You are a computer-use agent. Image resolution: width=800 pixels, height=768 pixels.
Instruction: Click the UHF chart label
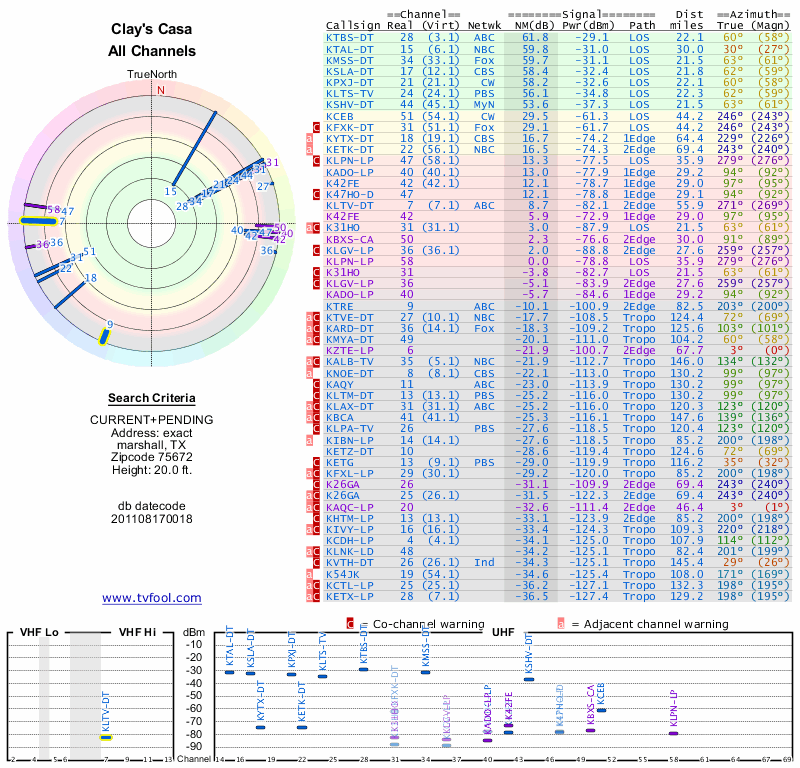(503, 632)
